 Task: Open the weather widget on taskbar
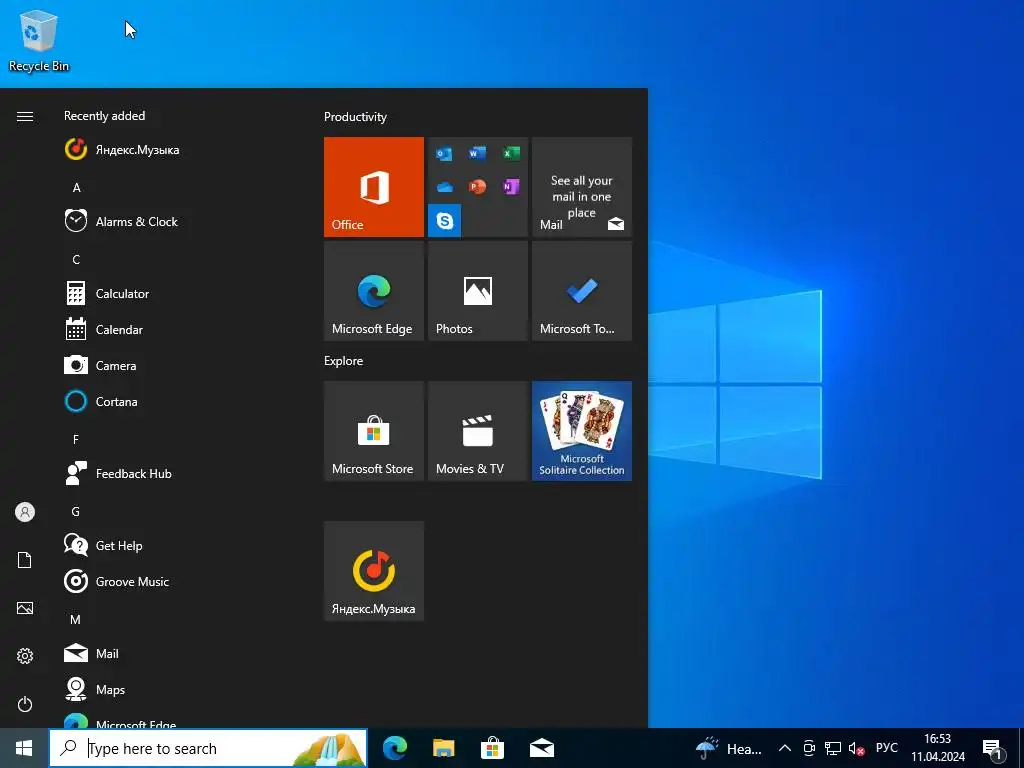point(729,748)
